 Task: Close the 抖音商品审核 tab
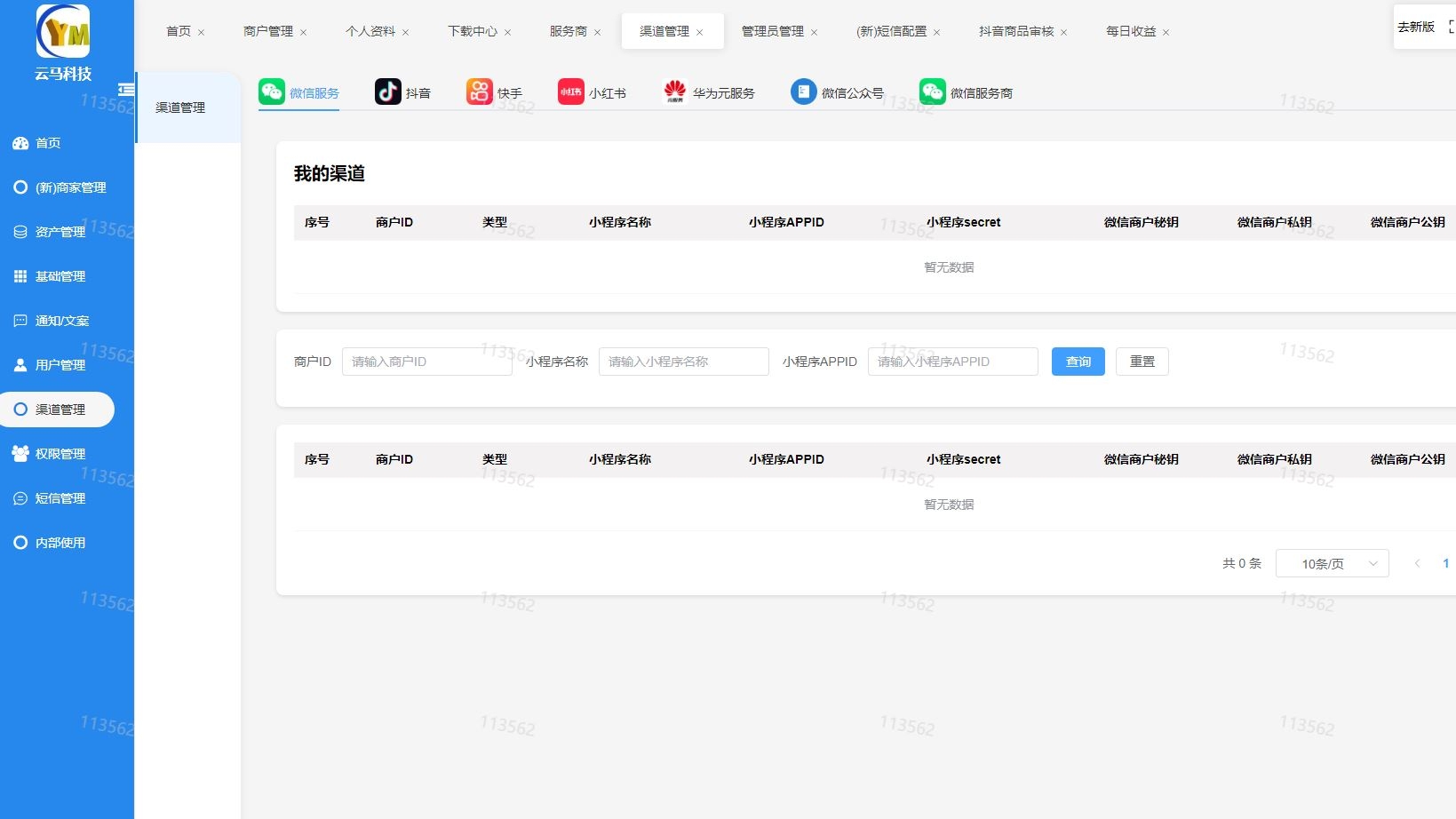[x=1063, y=32]
